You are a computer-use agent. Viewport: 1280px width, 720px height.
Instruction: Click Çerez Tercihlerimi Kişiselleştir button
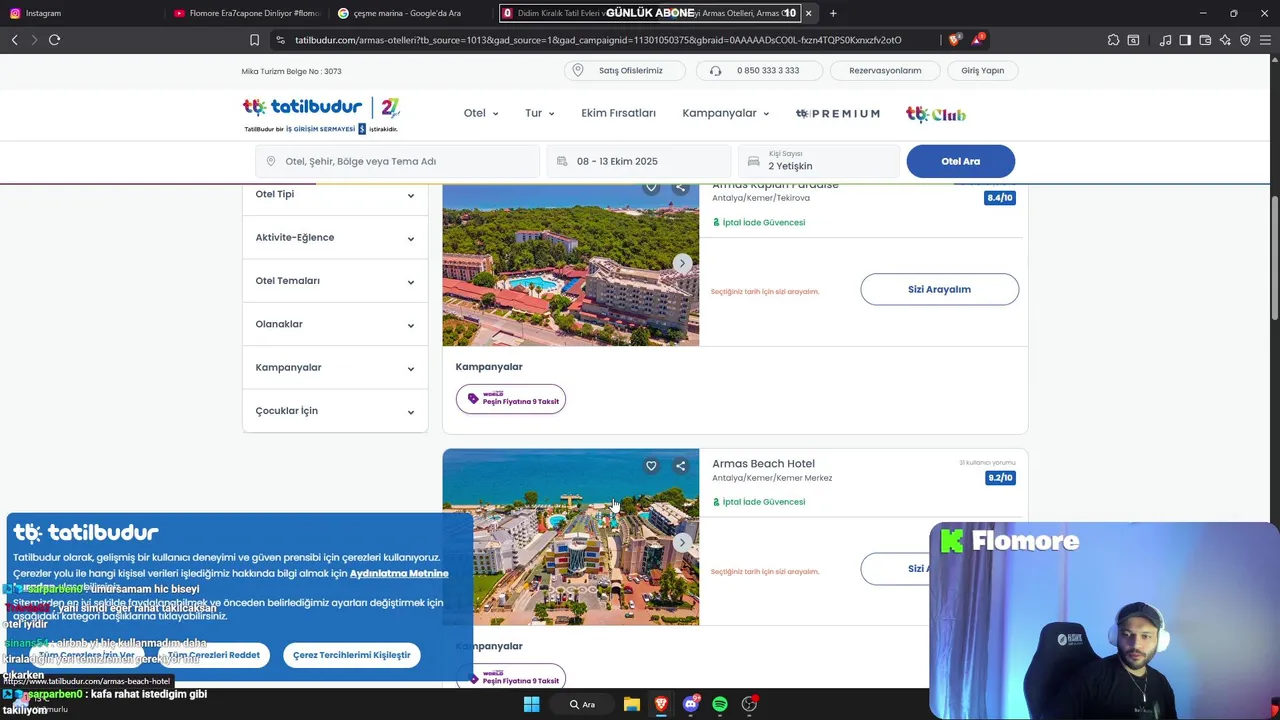click(352, 655)
